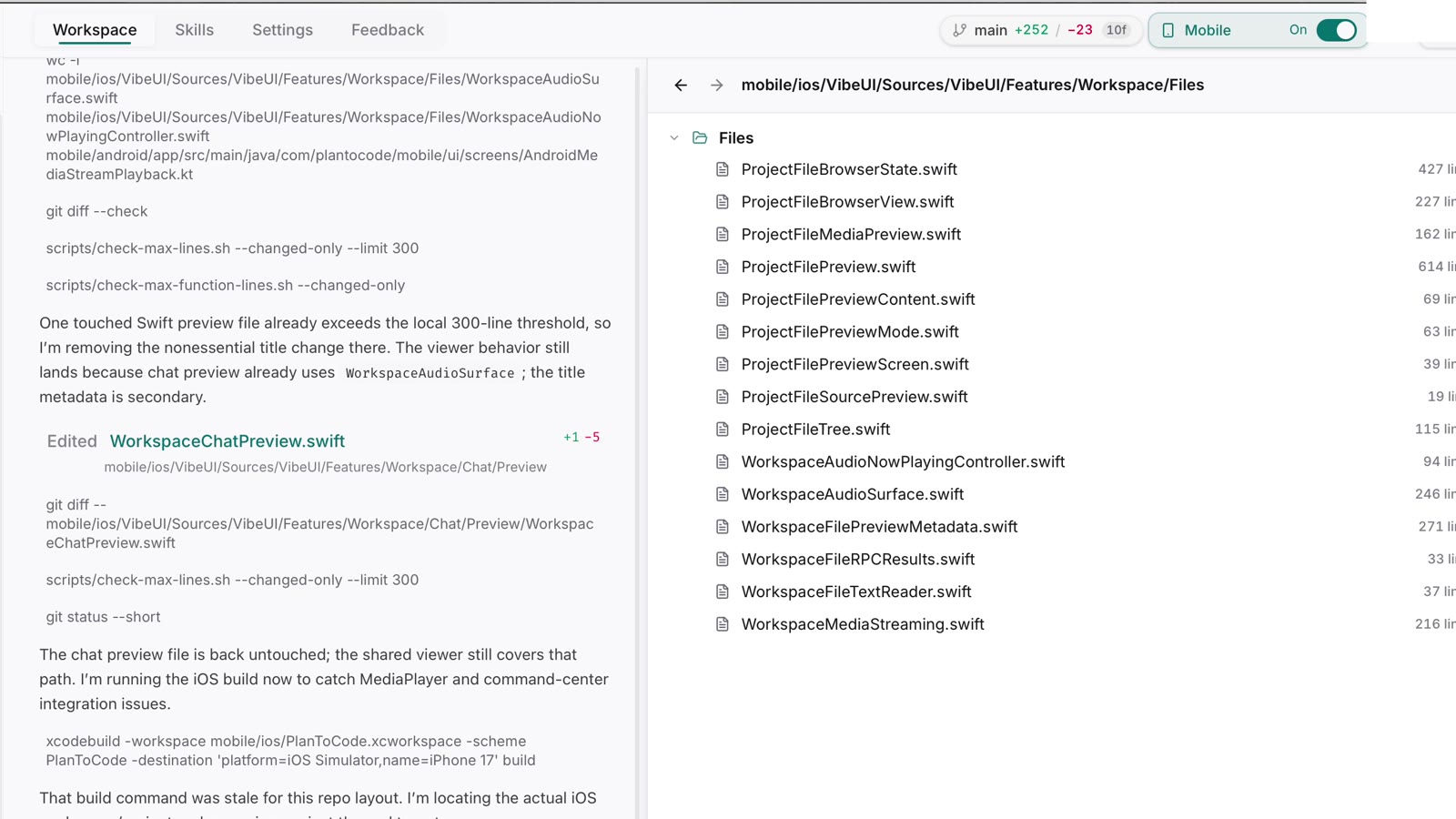This screenshot has width=1456, height=819.
Task: Click file icon of ProjectFilePreview.swift
Action: [723, 267]
